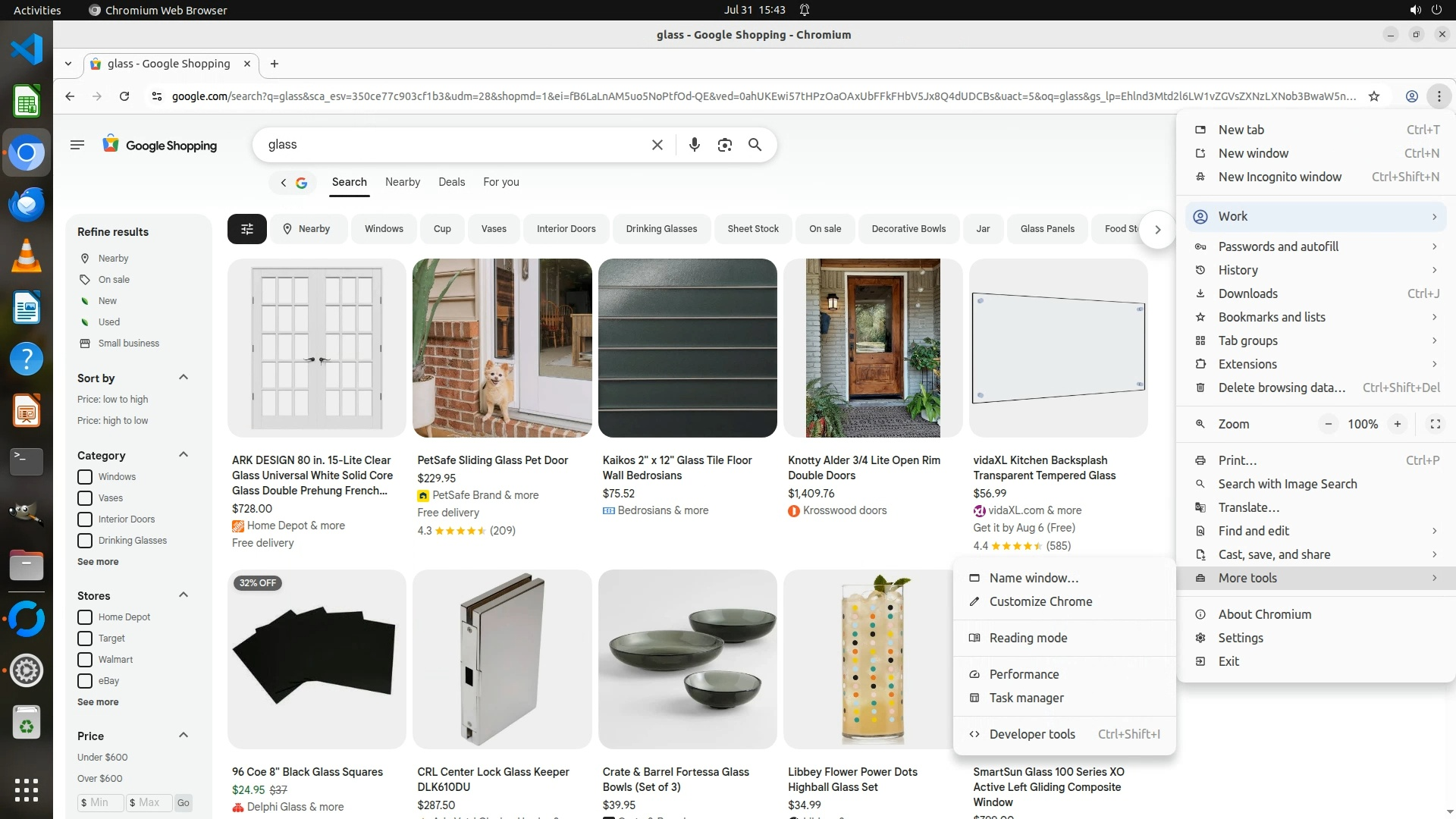
Task: Open the Google Shopping hamburger menu
Action: [77, 145]
